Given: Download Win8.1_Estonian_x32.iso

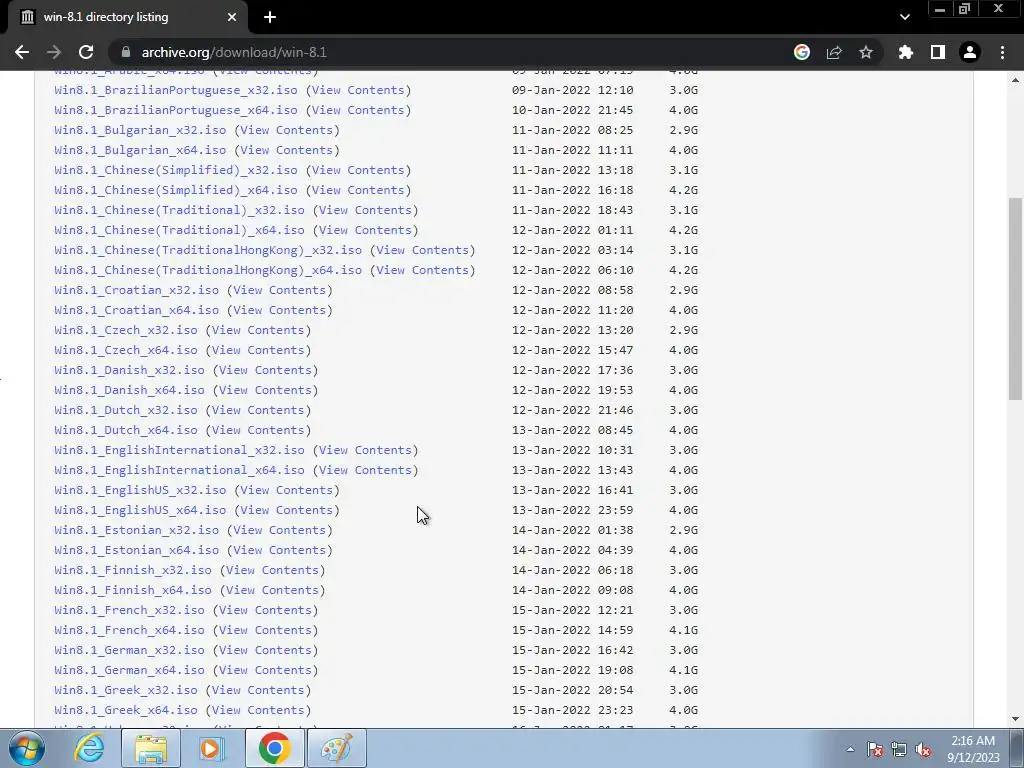Looking at the screenshot, I should [x=136, y=530].
